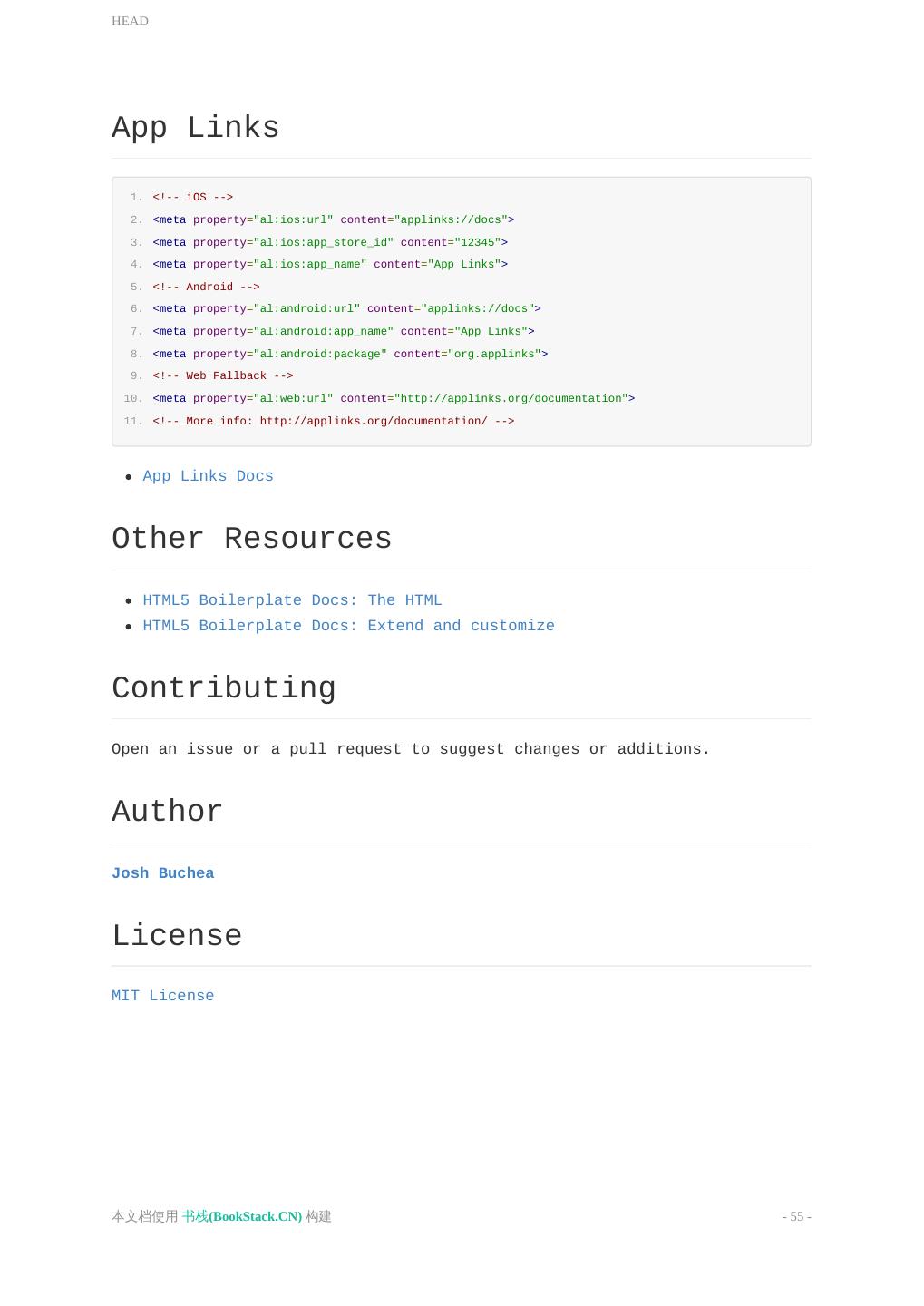Open HTML5 Boilerplate Docs: The HTML link
Image resolution: width=924 pixels, height=1306 pixels.
292,600
